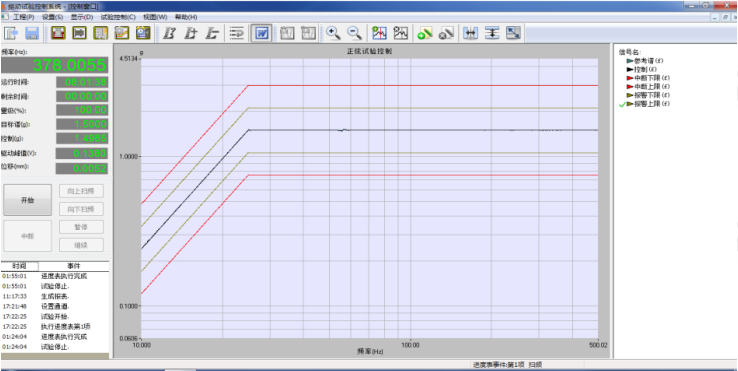Open the 试验控制(C) menu

(118, 17)
